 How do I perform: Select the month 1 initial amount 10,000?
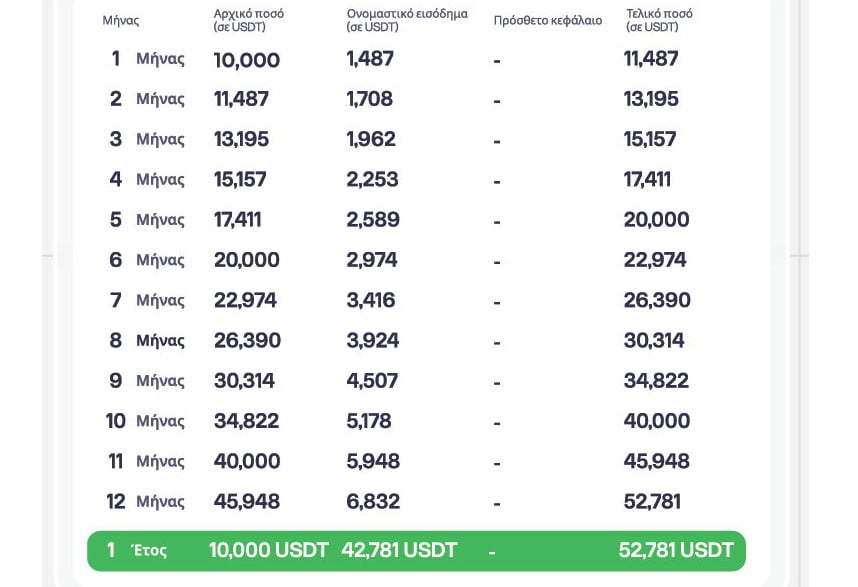click(247, 59)
